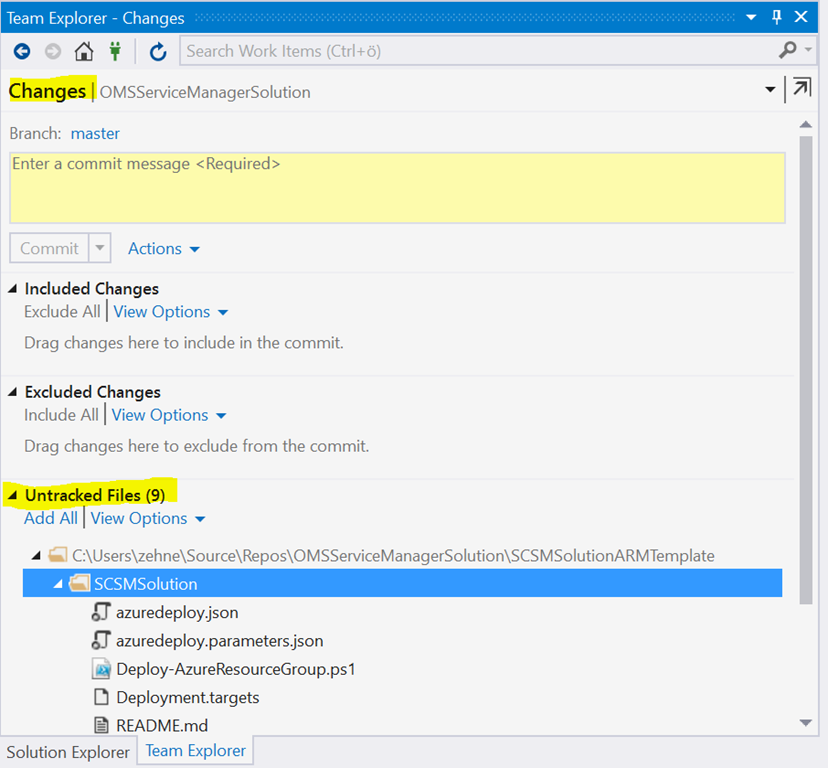The image size is (828, 768).
Task: Open the Commit button dropdown arrow
Action: pos(99,249)
